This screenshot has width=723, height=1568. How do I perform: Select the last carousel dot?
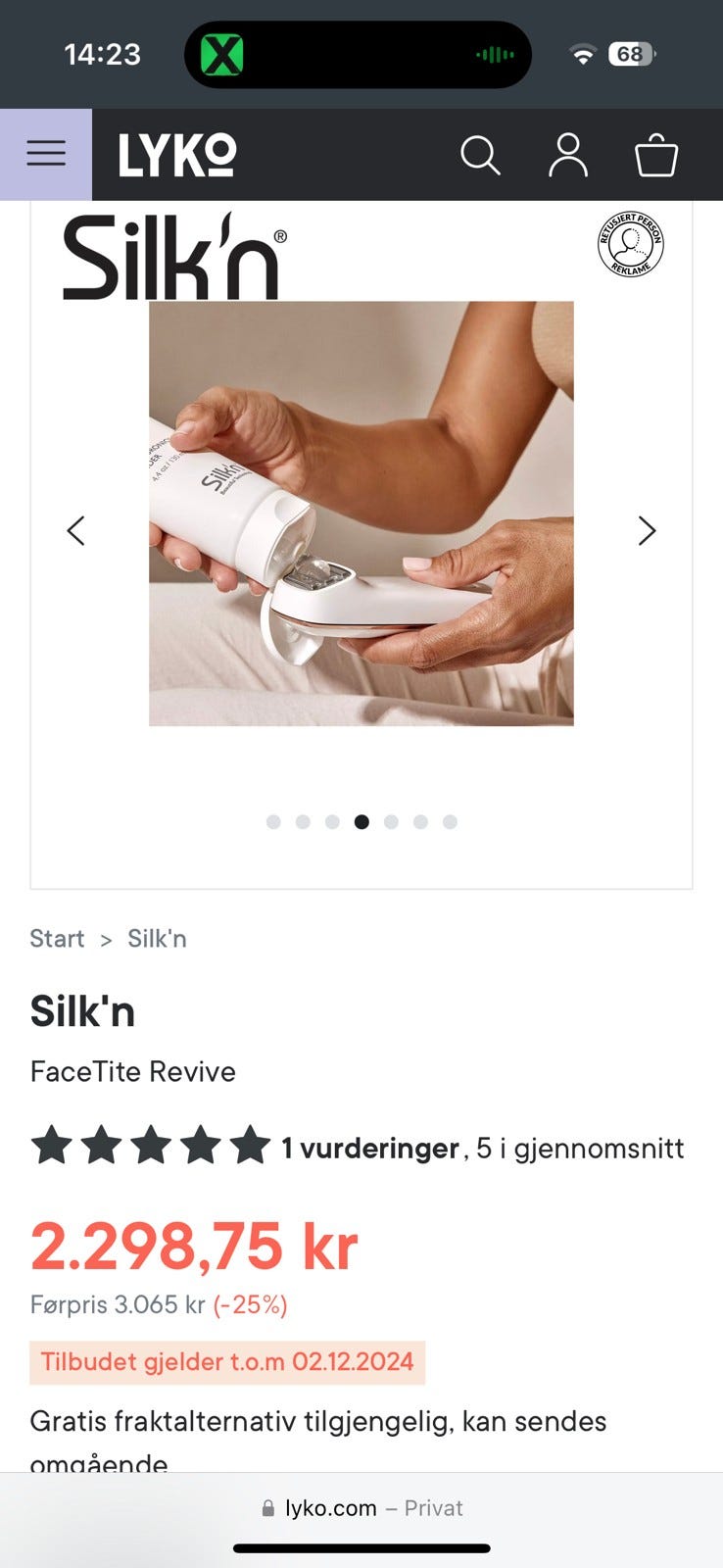tap(450, 822)
